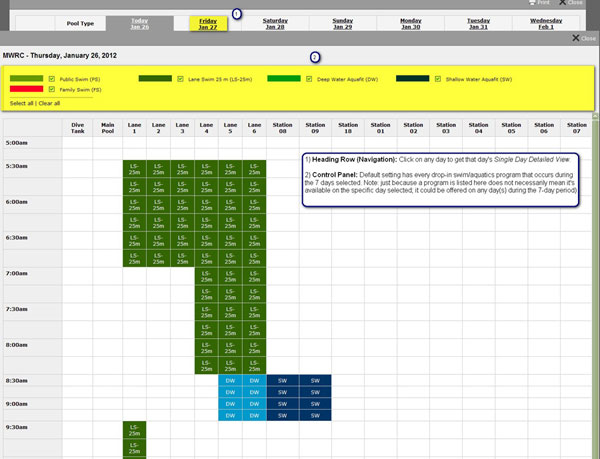Click Station 09 SW block at 9:00am

coord(315,404)
